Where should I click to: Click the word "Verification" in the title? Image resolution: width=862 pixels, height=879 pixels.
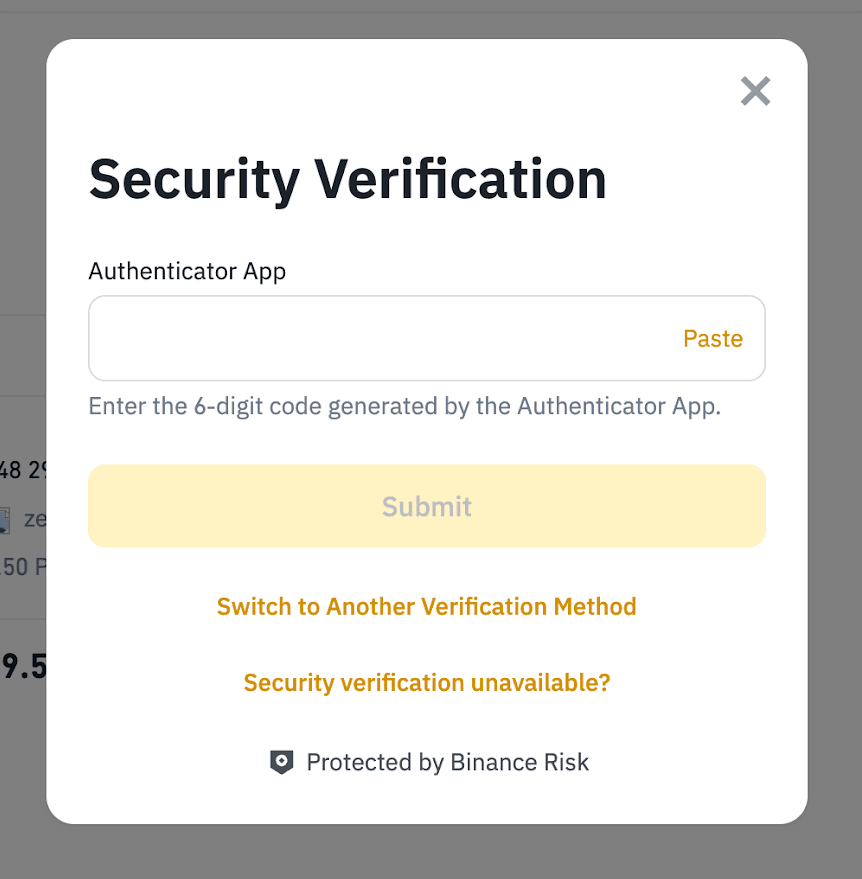[x=460, y=180]
